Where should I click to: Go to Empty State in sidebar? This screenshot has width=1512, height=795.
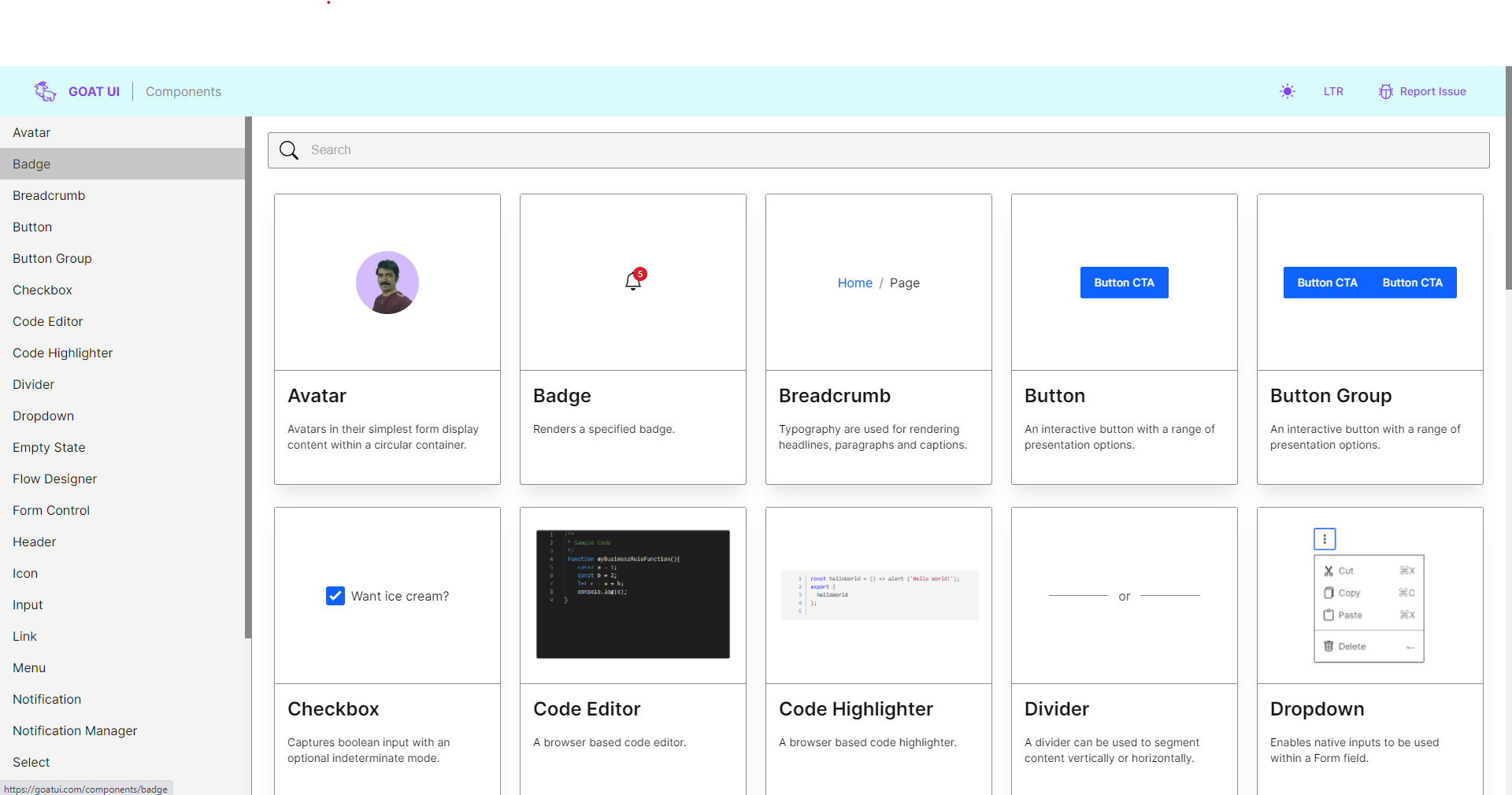[122, 447]
